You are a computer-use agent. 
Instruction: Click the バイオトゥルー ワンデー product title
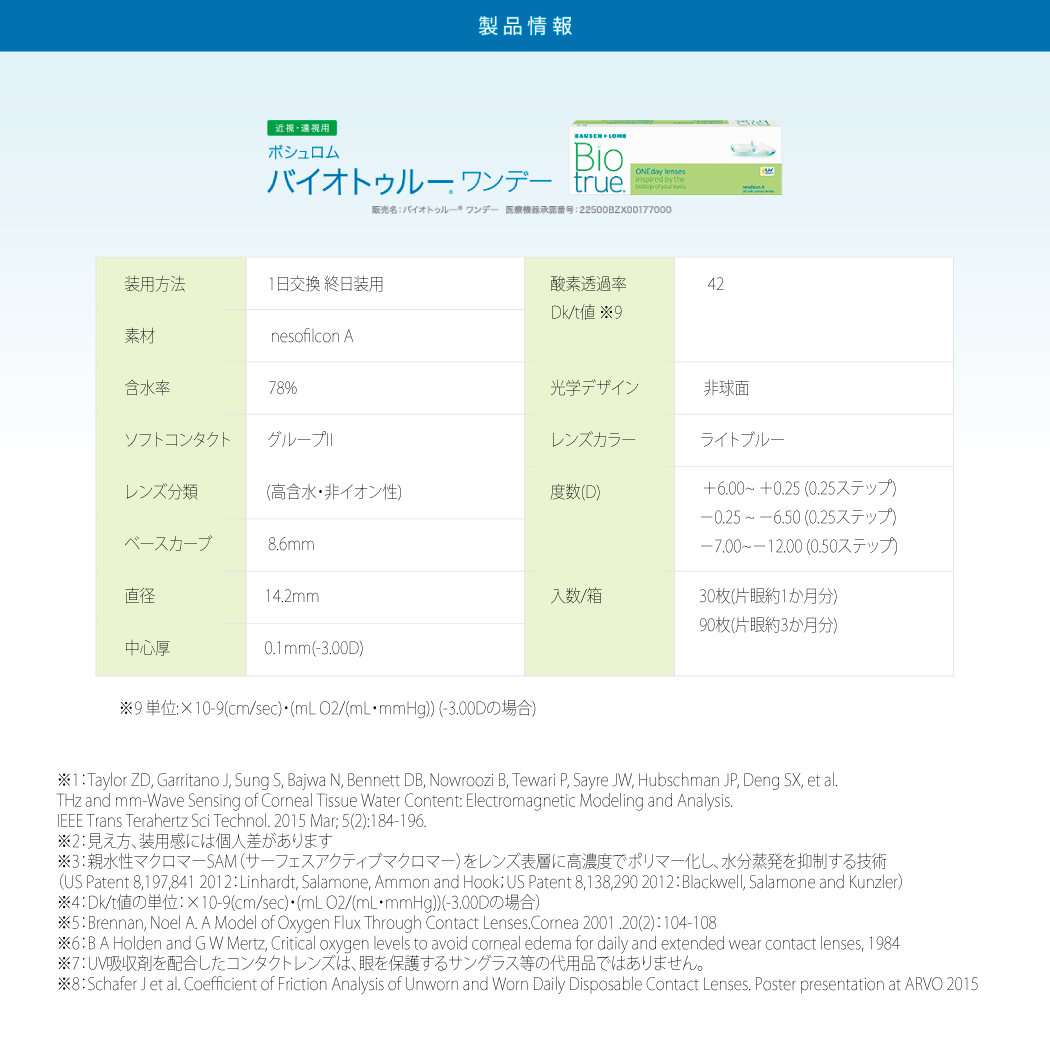click(x=409, y=181)
